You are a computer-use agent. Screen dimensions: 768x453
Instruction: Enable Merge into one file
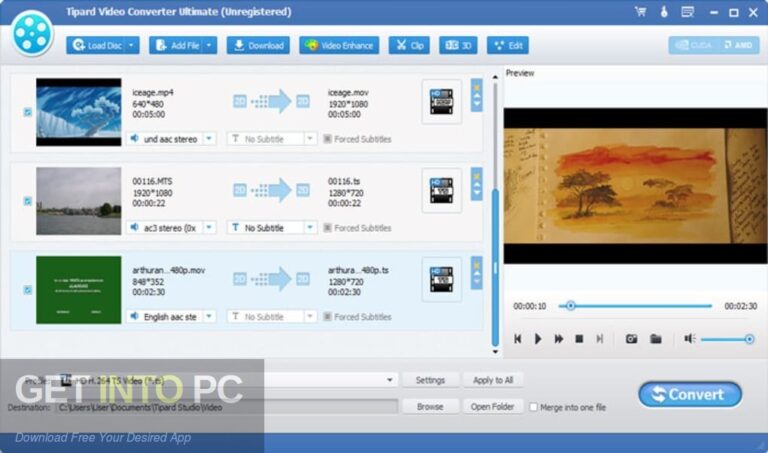533,407
